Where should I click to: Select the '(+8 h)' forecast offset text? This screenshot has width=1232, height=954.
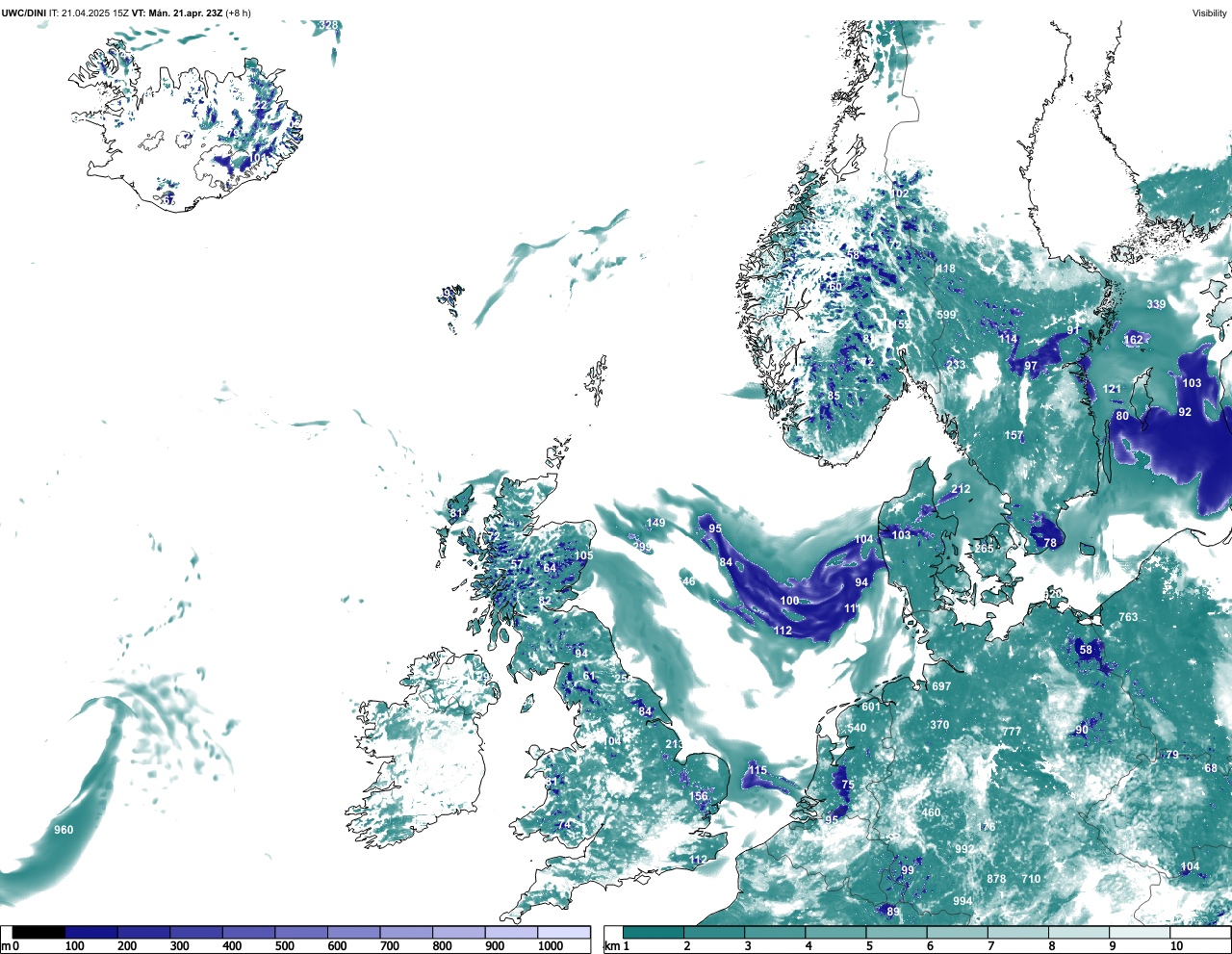coord(238,13)
